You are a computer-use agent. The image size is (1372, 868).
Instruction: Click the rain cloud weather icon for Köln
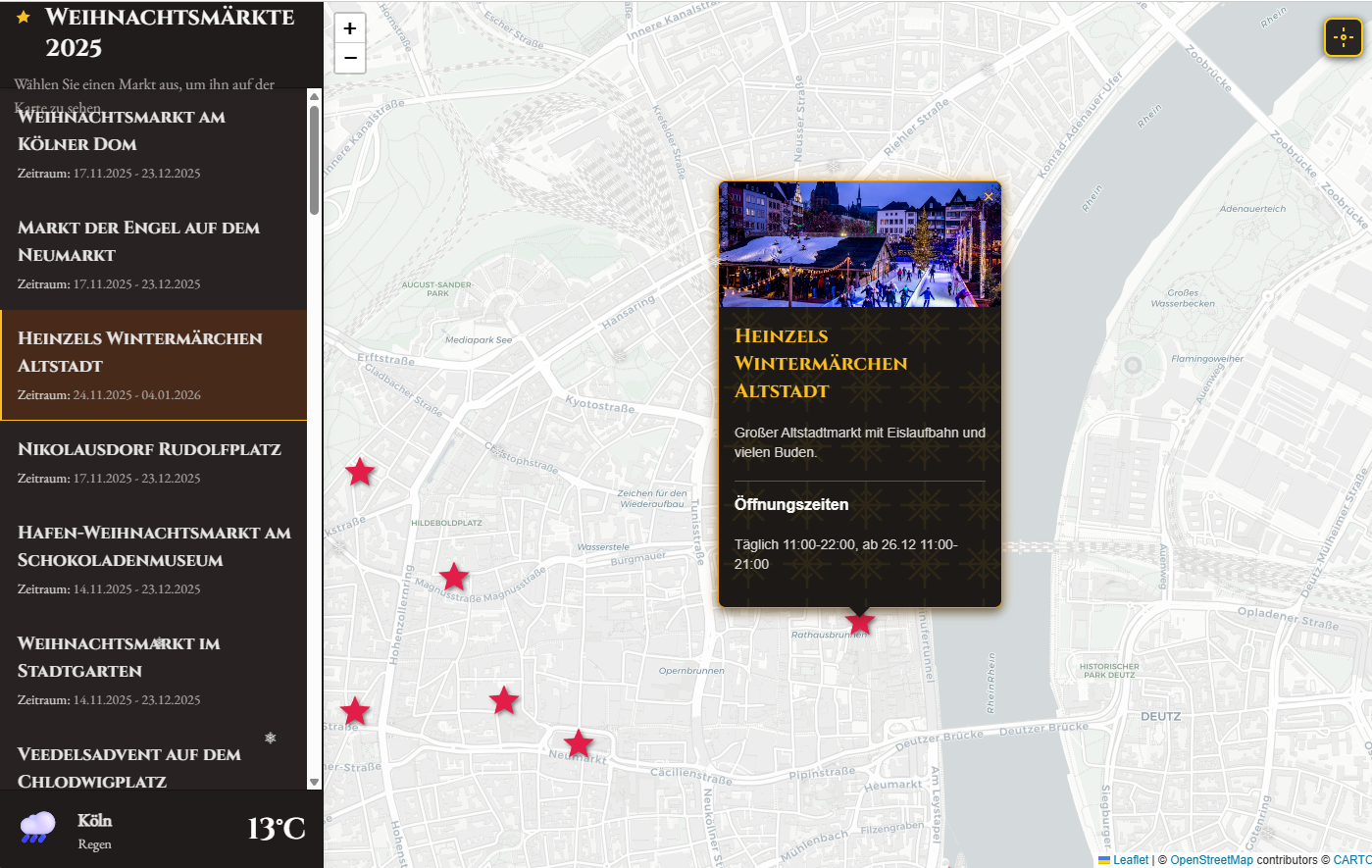click(37, 827)
